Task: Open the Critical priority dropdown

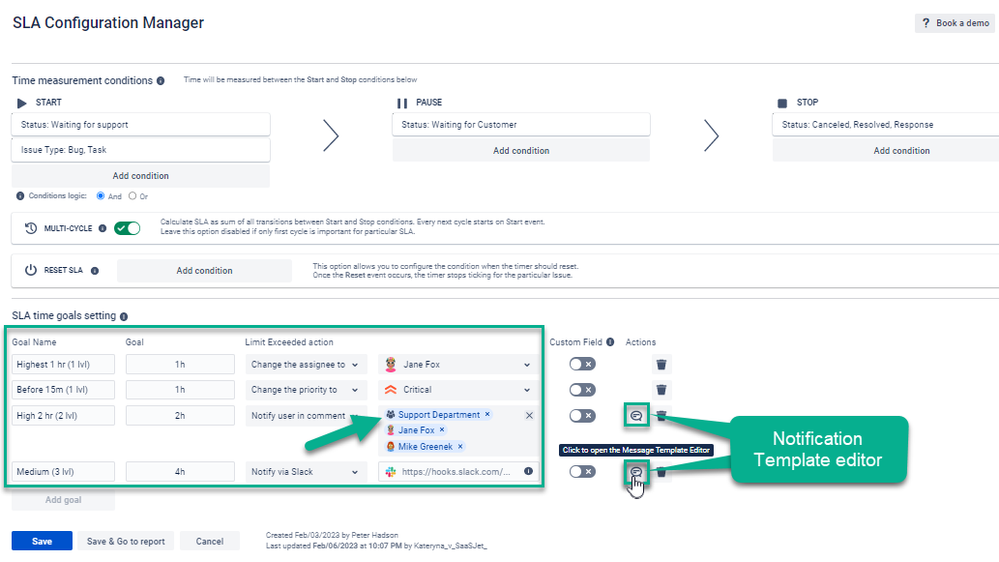Action: 458,390
